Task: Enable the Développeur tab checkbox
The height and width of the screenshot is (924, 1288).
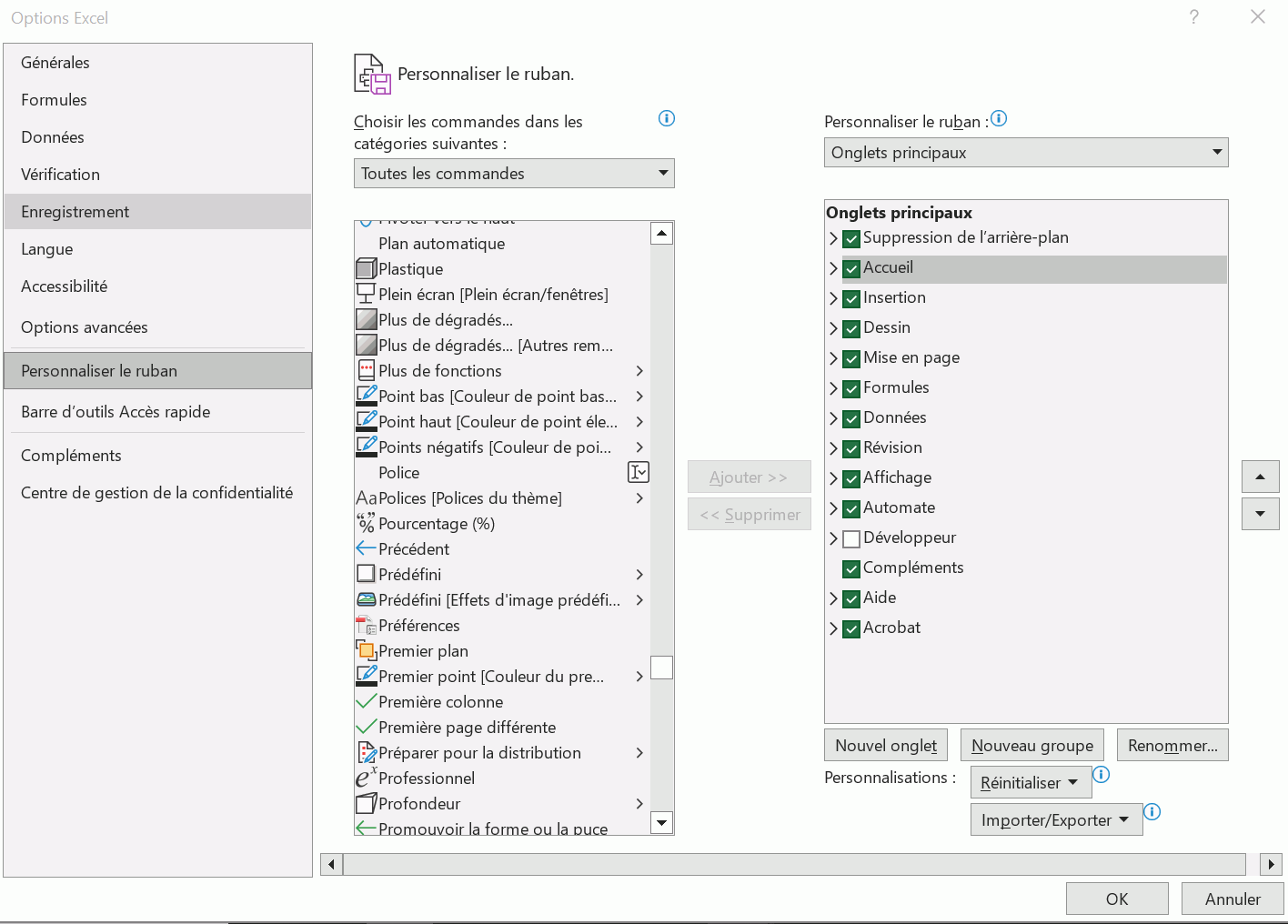Action: pos(851,539)
